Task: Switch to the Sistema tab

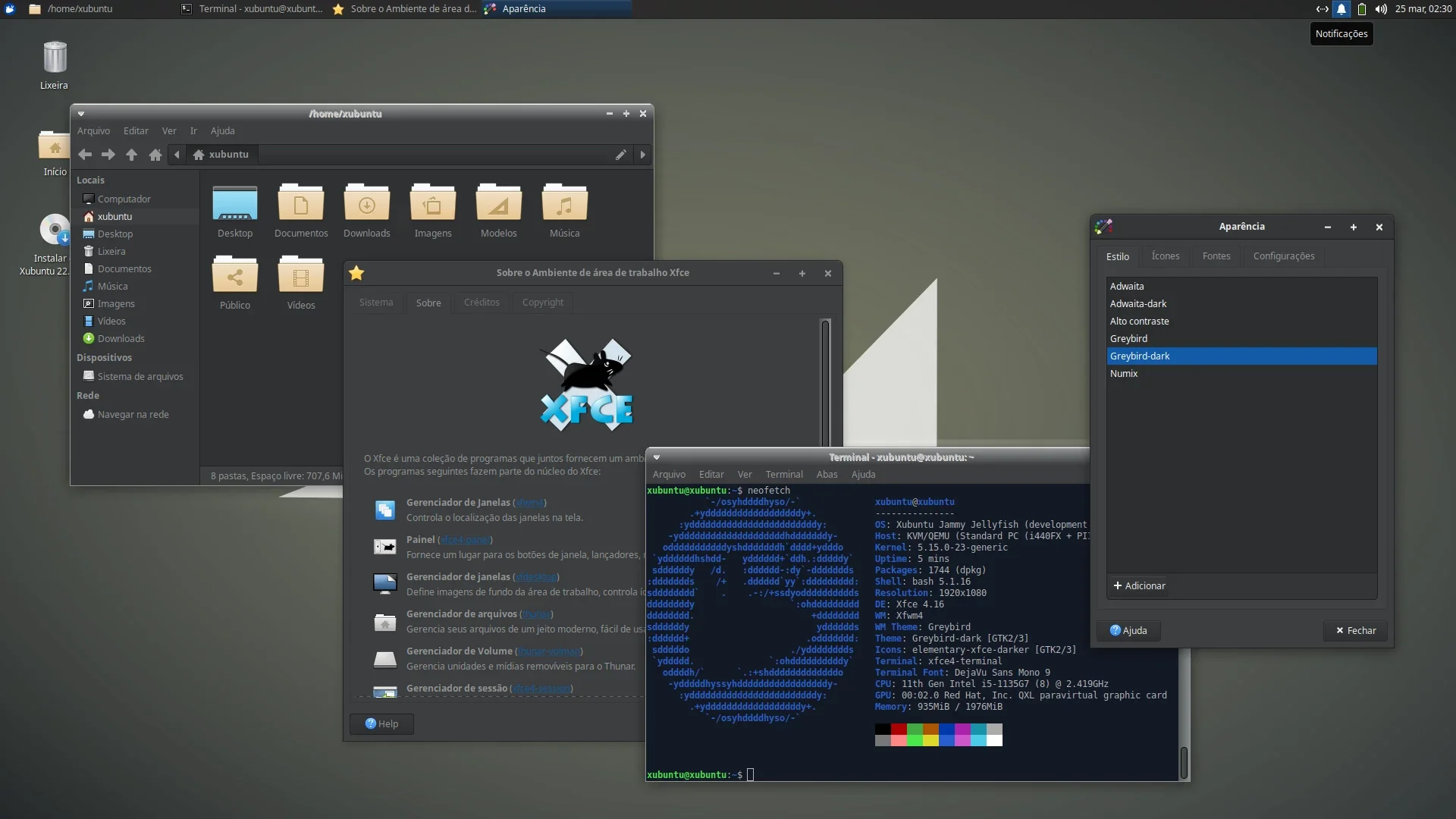Action: (x=376, y=303)
